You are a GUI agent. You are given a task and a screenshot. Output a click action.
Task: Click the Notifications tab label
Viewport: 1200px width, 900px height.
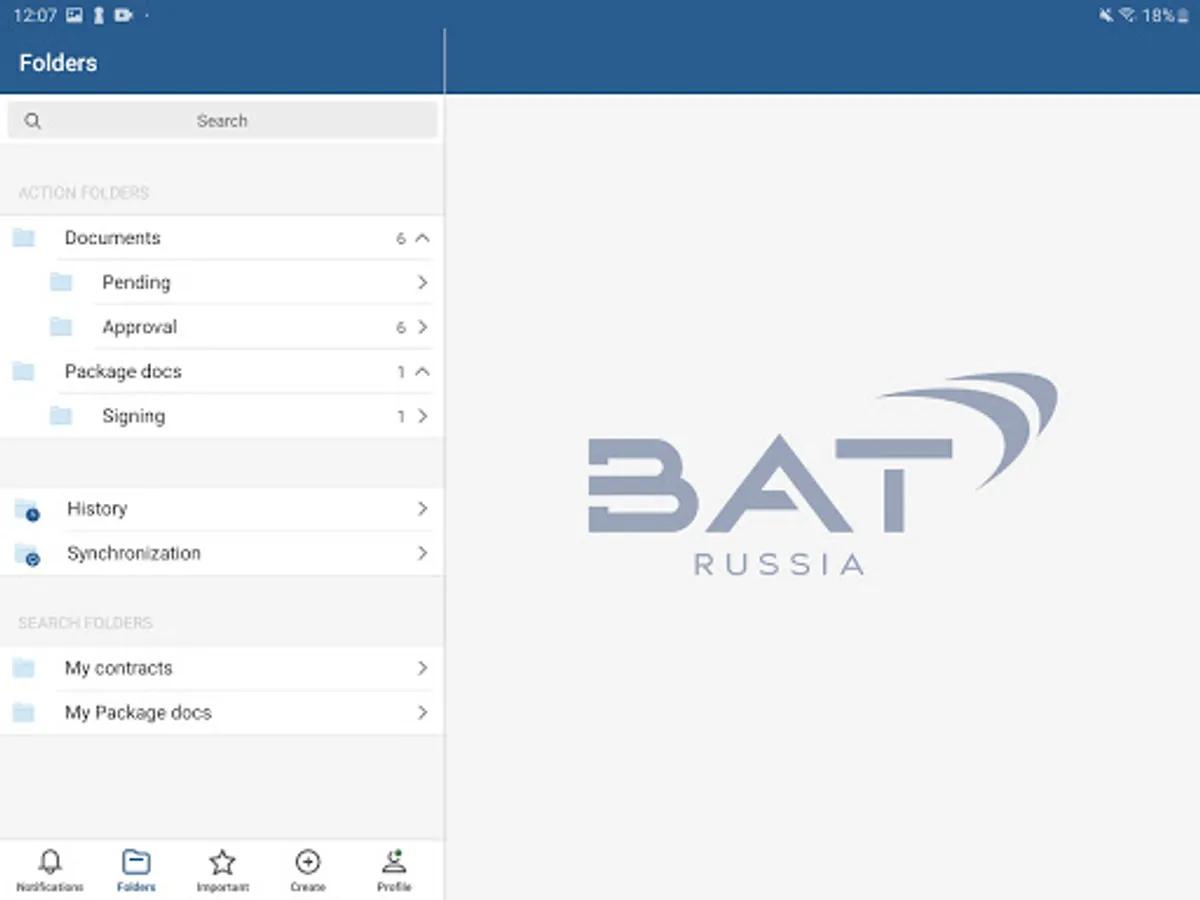click(50, 887)
